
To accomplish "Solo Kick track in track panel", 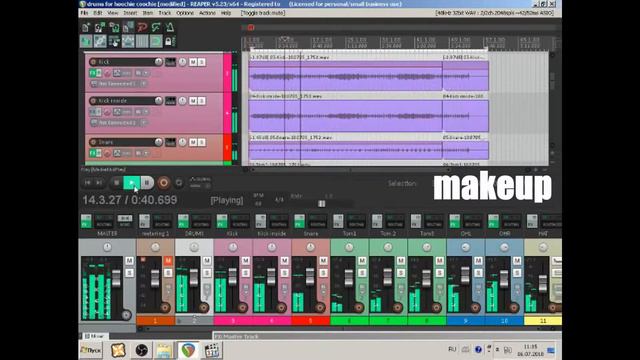I will tap(202, 62).
